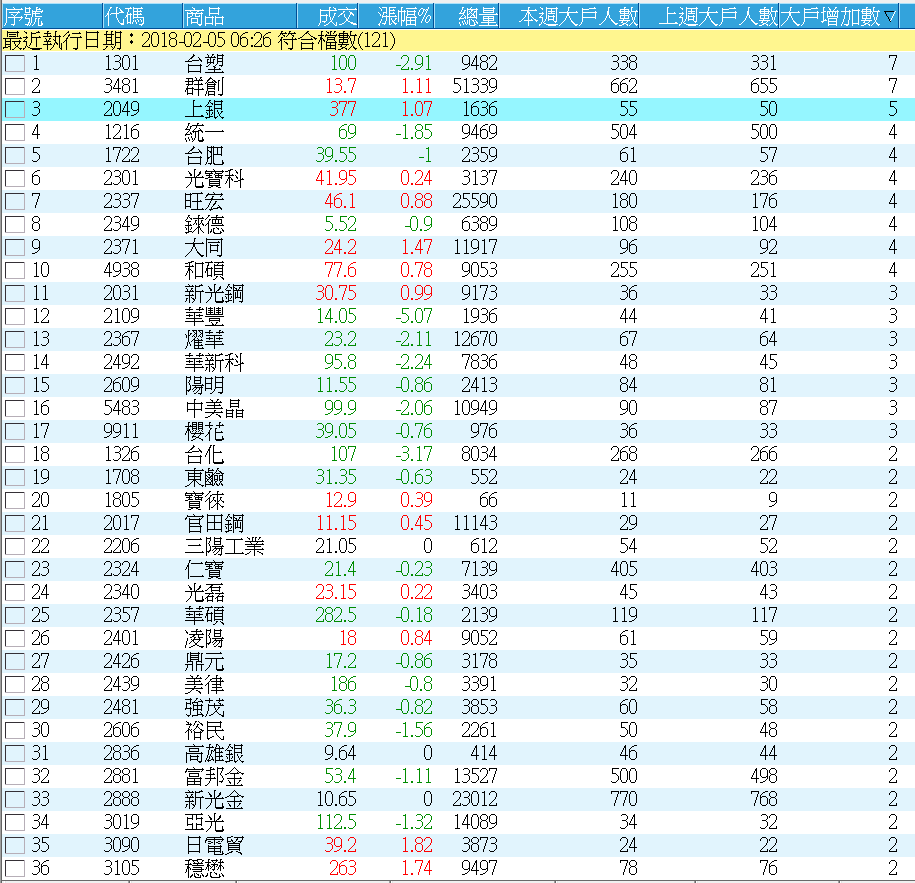Select stock name 三陽工業 in the list

pyautogui.click(x=225, y=546)
